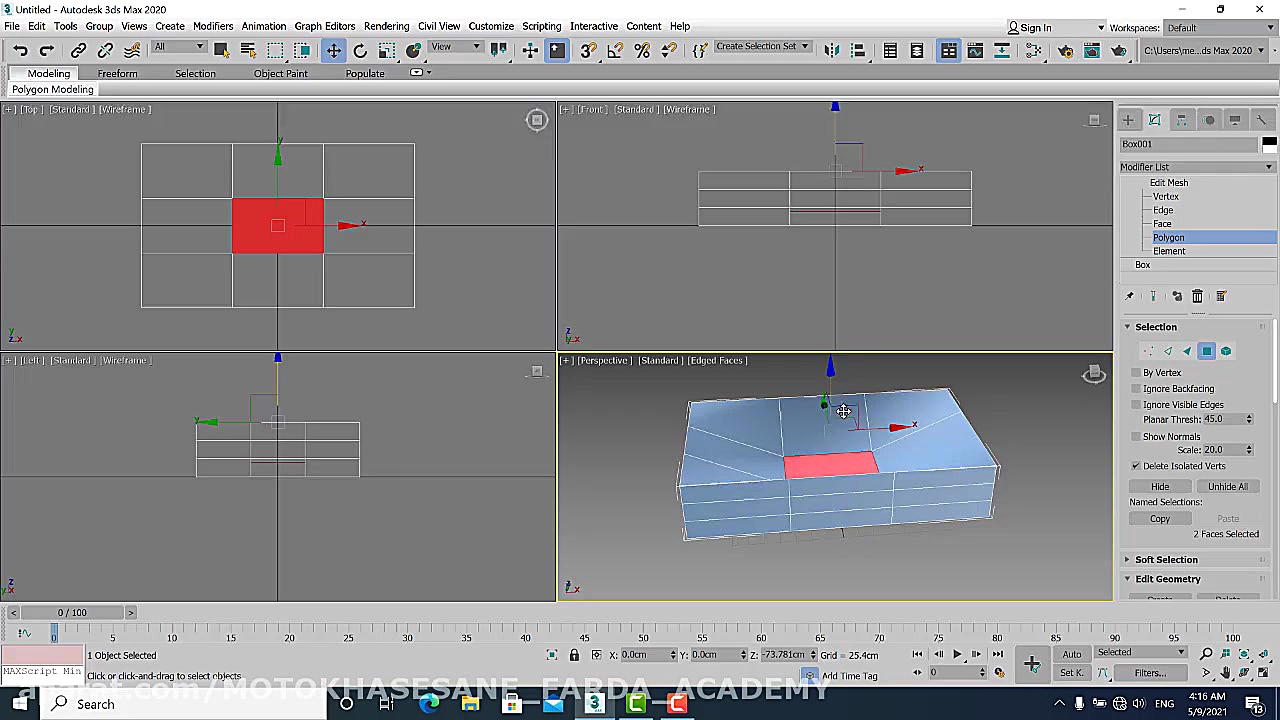The height and width of the screenshot is (720, 1280).
Task: Expand the Soft Selection rollout
Action: click(x=1166, y=560)
